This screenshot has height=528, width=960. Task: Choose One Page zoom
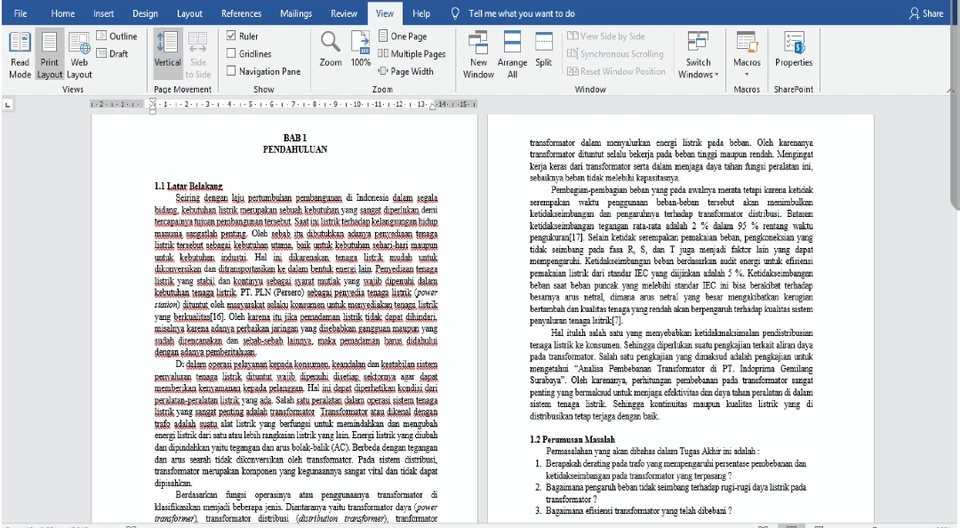coord(403,36)
